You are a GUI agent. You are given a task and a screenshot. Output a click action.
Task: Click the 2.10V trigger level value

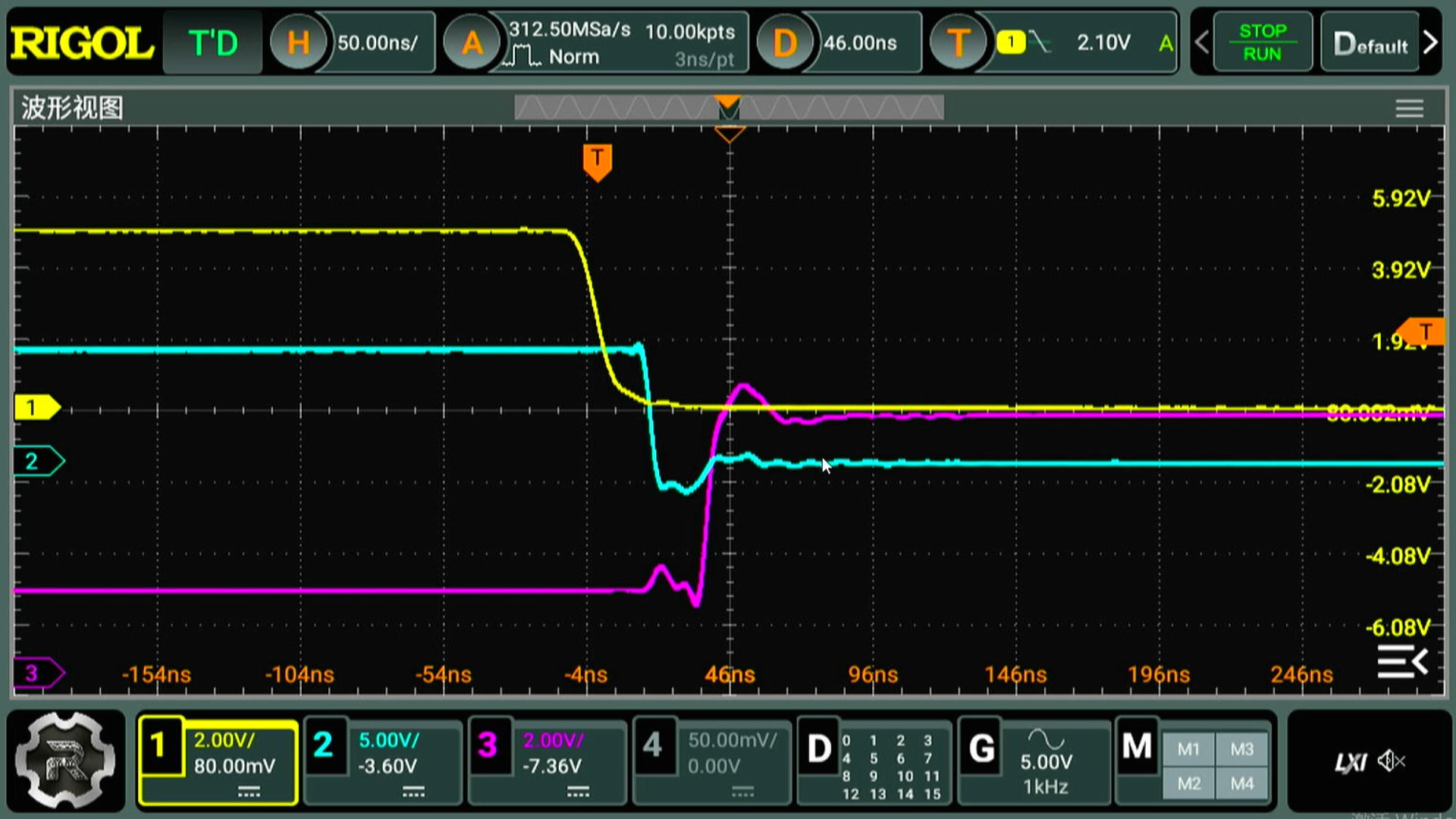point(1103,42)
